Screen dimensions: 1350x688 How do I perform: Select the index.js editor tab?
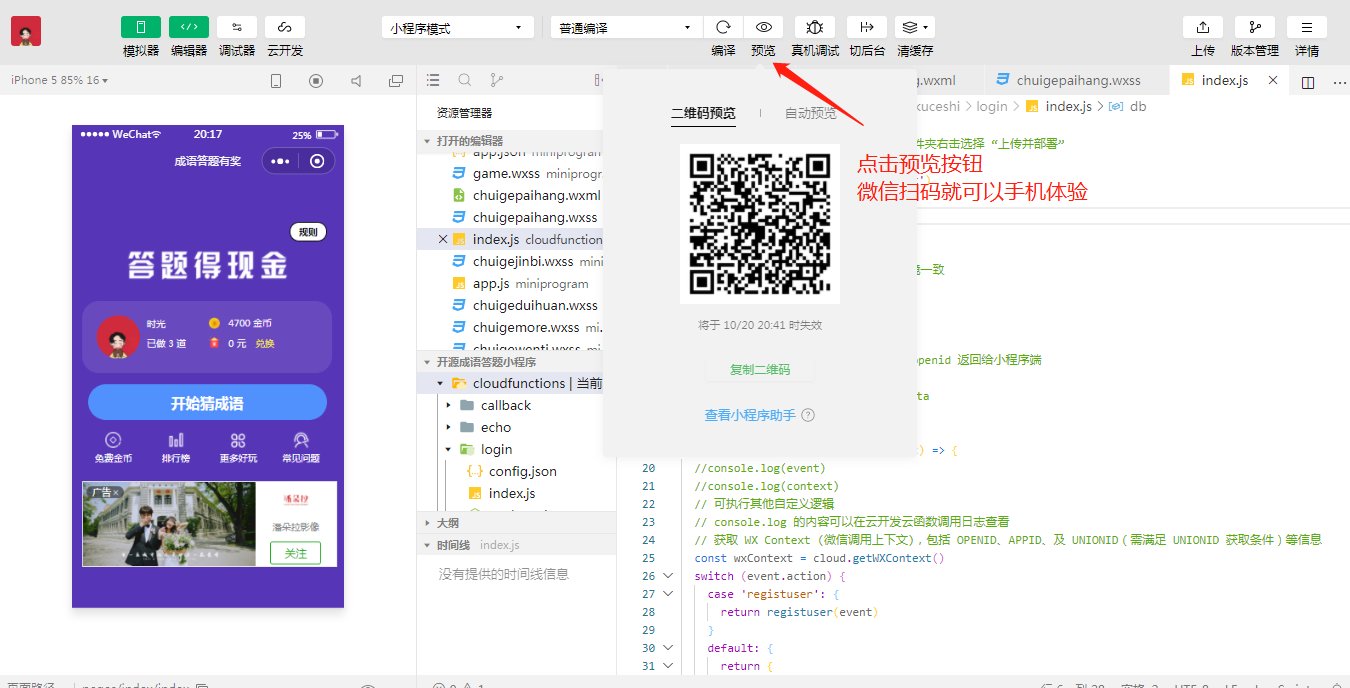point(1224,80)
